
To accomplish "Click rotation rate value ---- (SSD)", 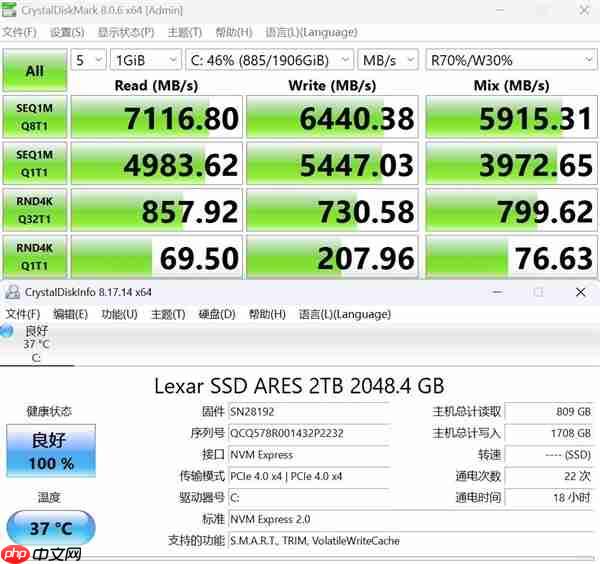I will coord(549,455).
